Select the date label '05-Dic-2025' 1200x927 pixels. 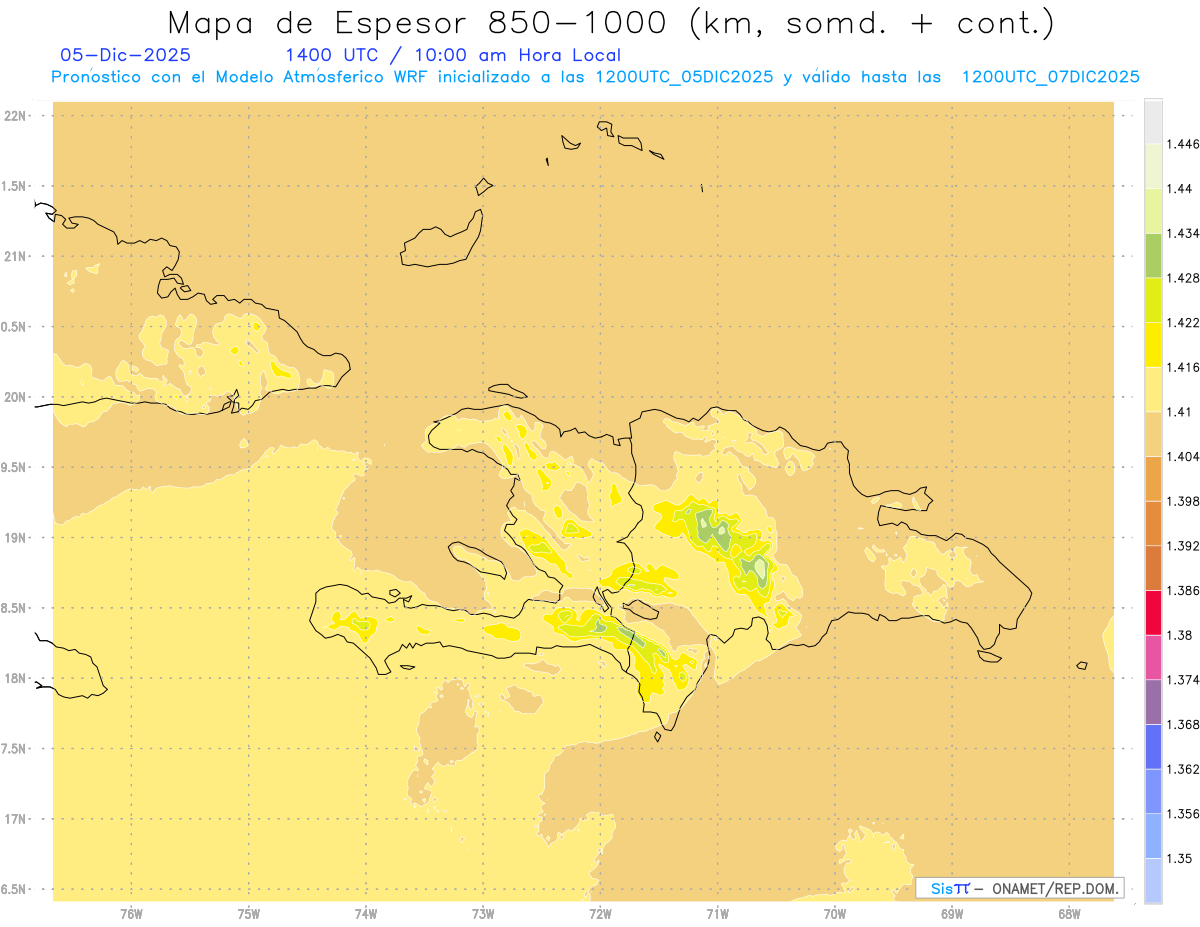[x=125, y=55]
